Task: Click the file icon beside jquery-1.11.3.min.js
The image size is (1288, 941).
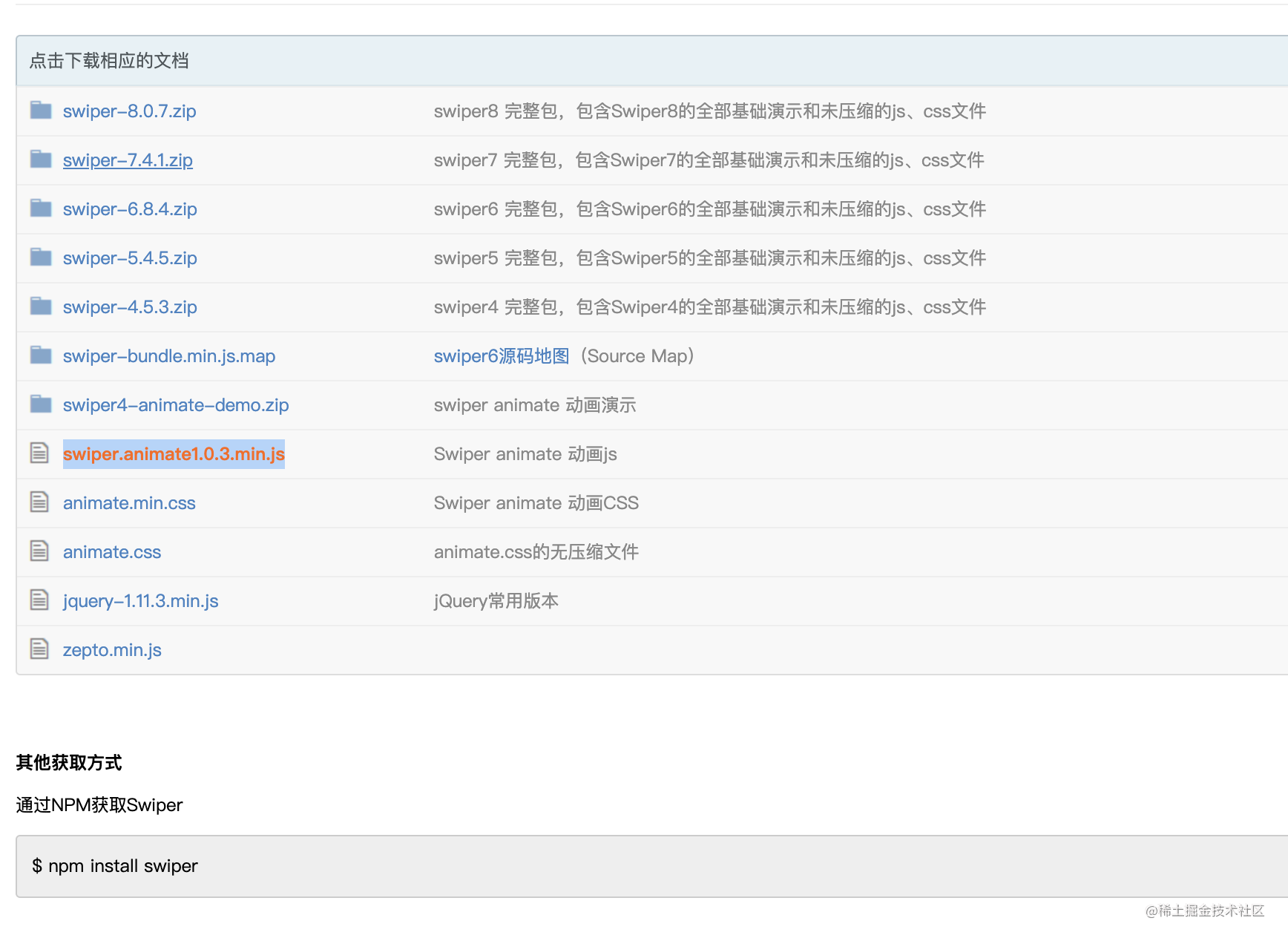Action: click(39, 600)
